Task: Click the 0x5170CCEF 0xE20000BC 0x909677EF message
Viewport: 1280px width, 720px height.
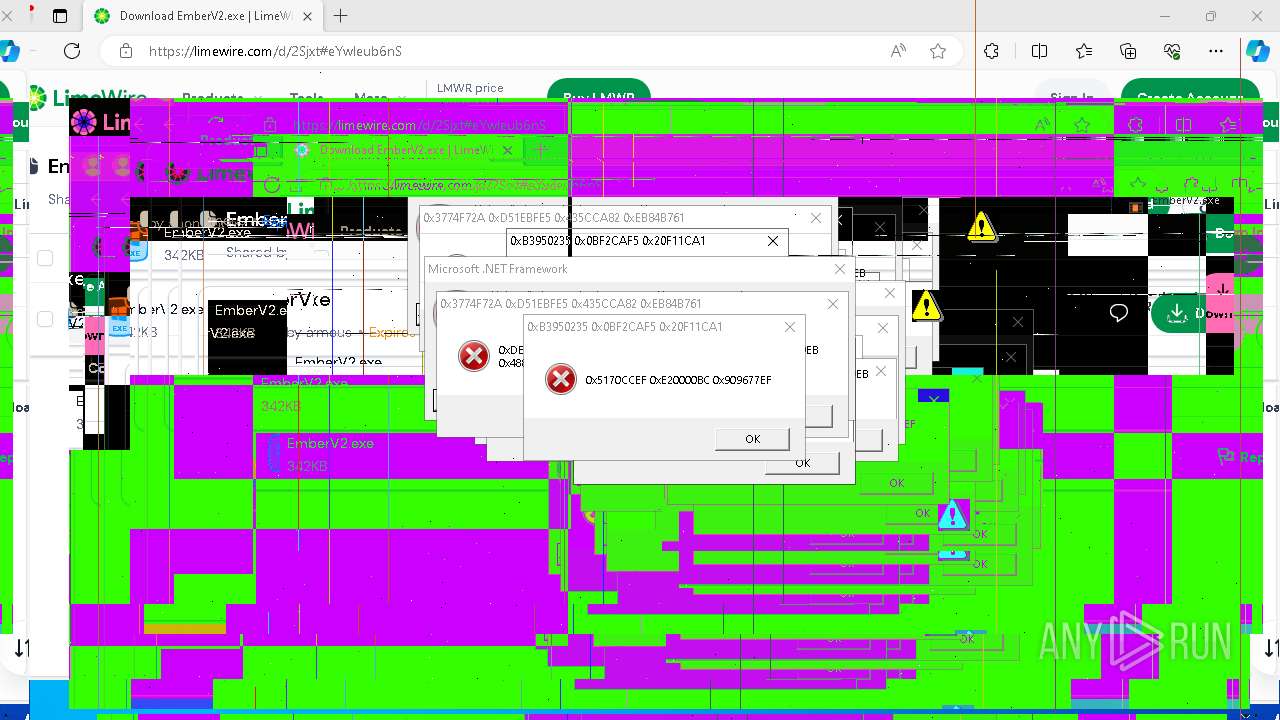Action: coord(678,380)
